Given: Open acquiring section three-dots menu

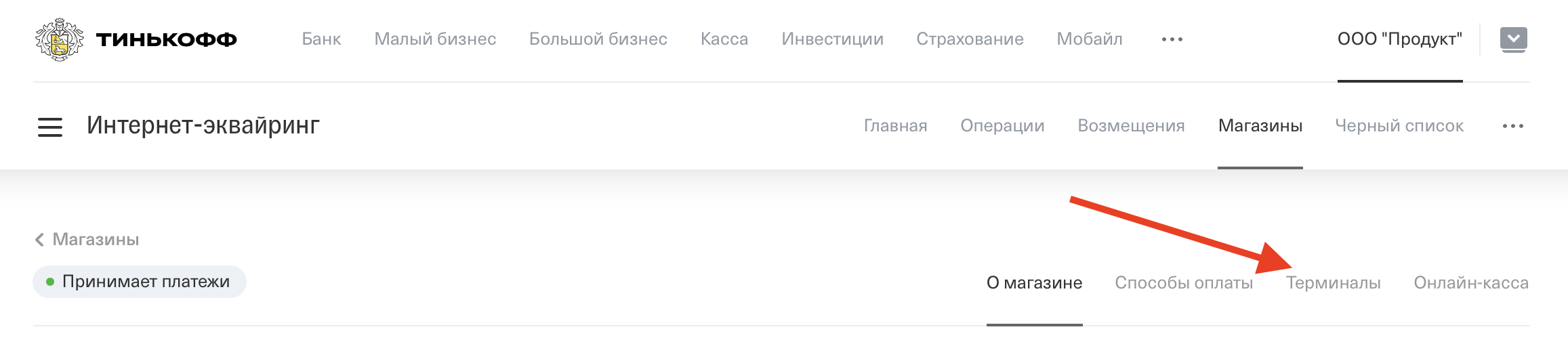Looking at the screenshot, I should 1513,126.
